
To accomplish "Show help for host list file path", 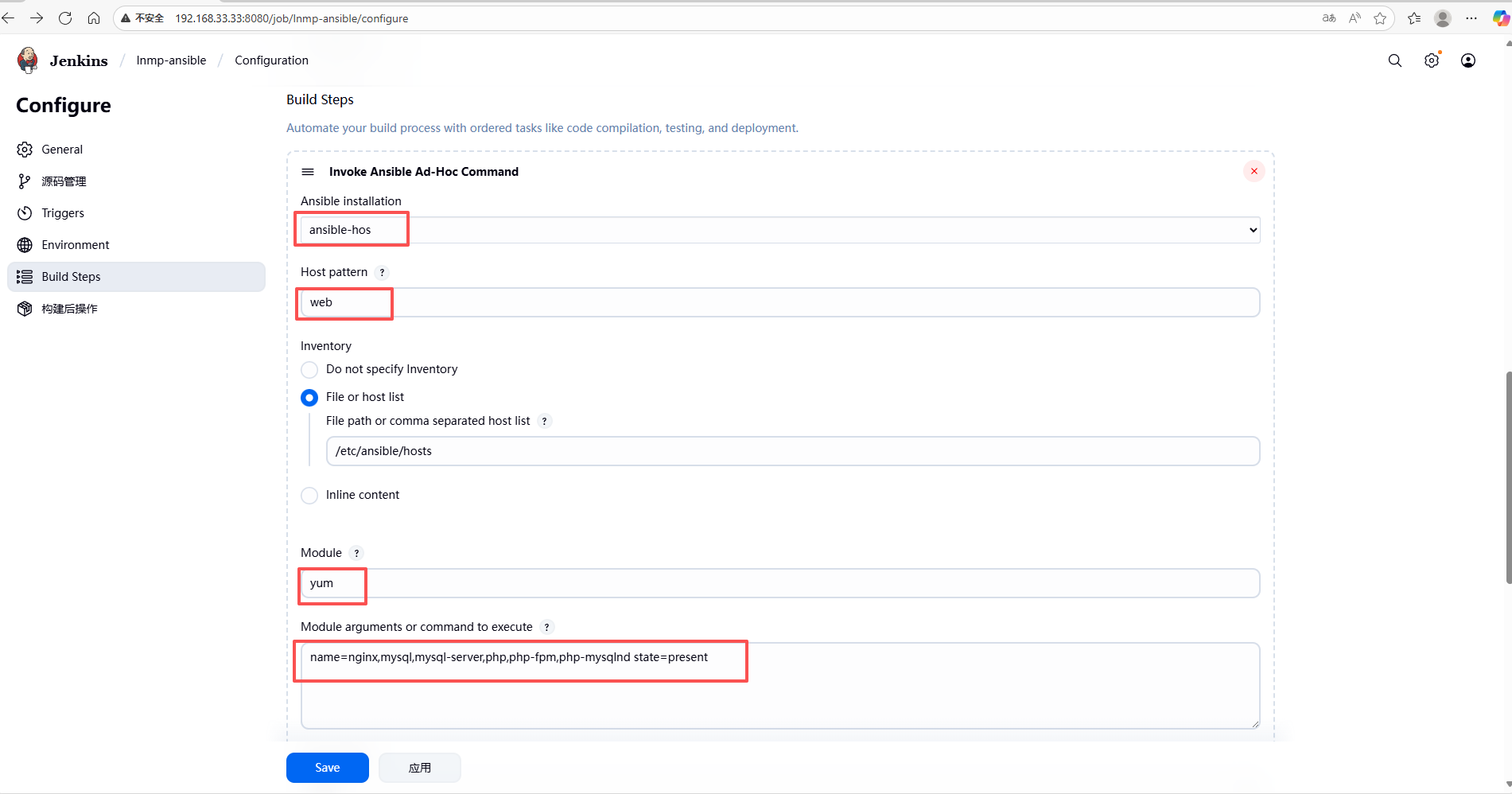I will (545, 421).
